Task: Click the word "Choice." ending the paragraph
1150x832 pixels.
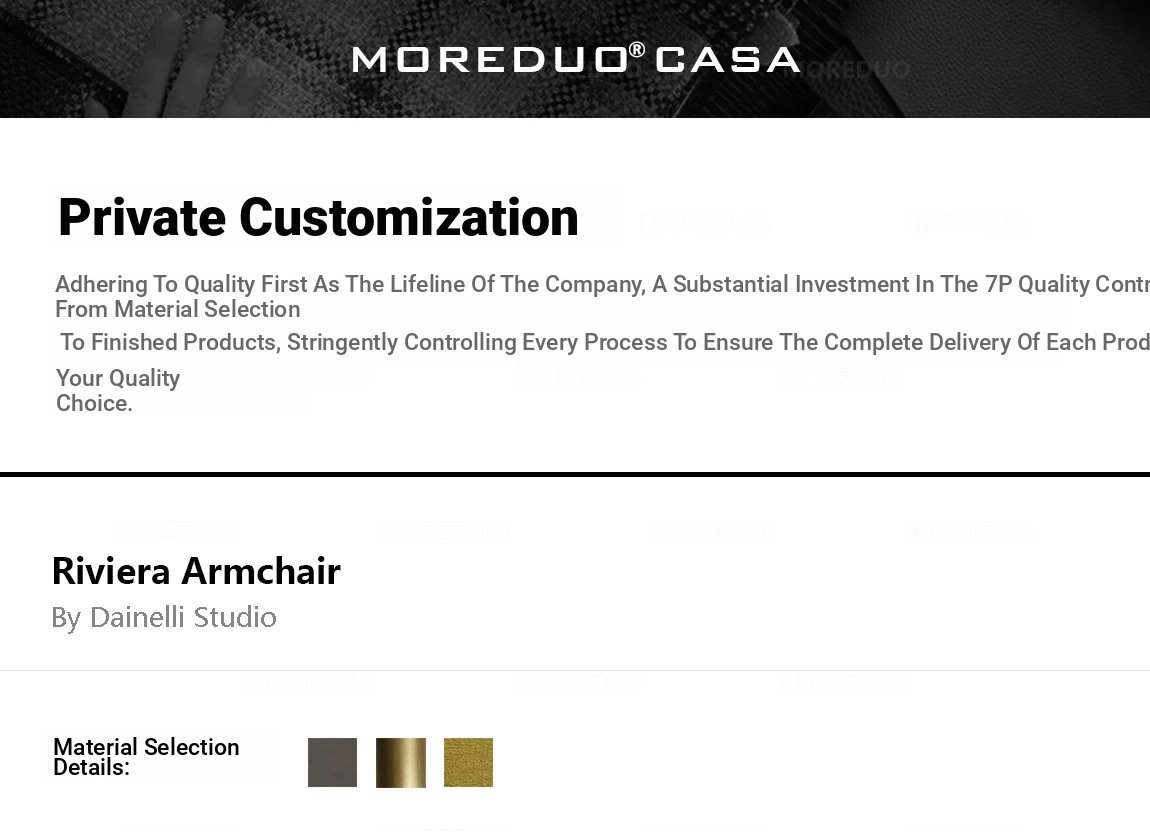Action: tap(94, 403)
